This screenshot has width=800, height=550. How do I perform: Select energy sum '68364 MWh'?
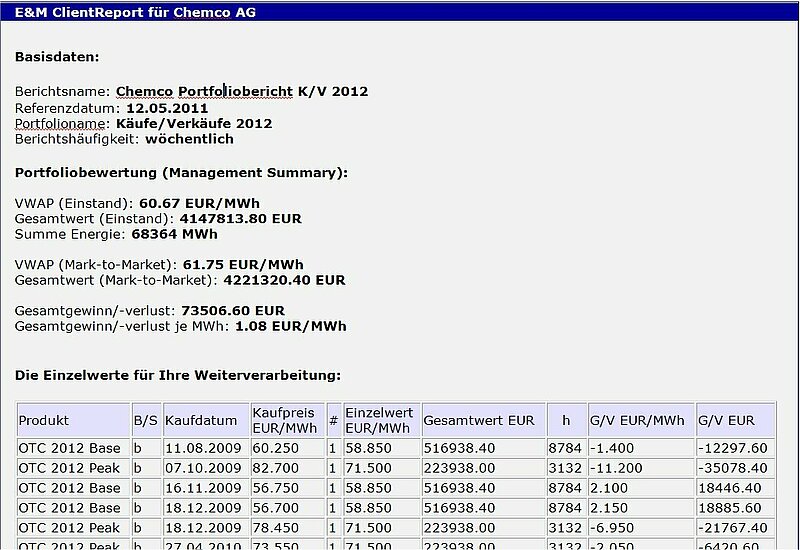point(174,234)
